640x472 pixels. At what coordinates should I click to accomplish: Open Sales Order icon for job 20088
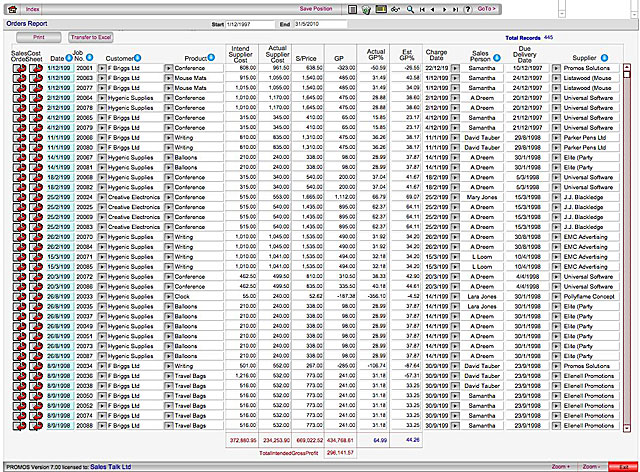19,425
